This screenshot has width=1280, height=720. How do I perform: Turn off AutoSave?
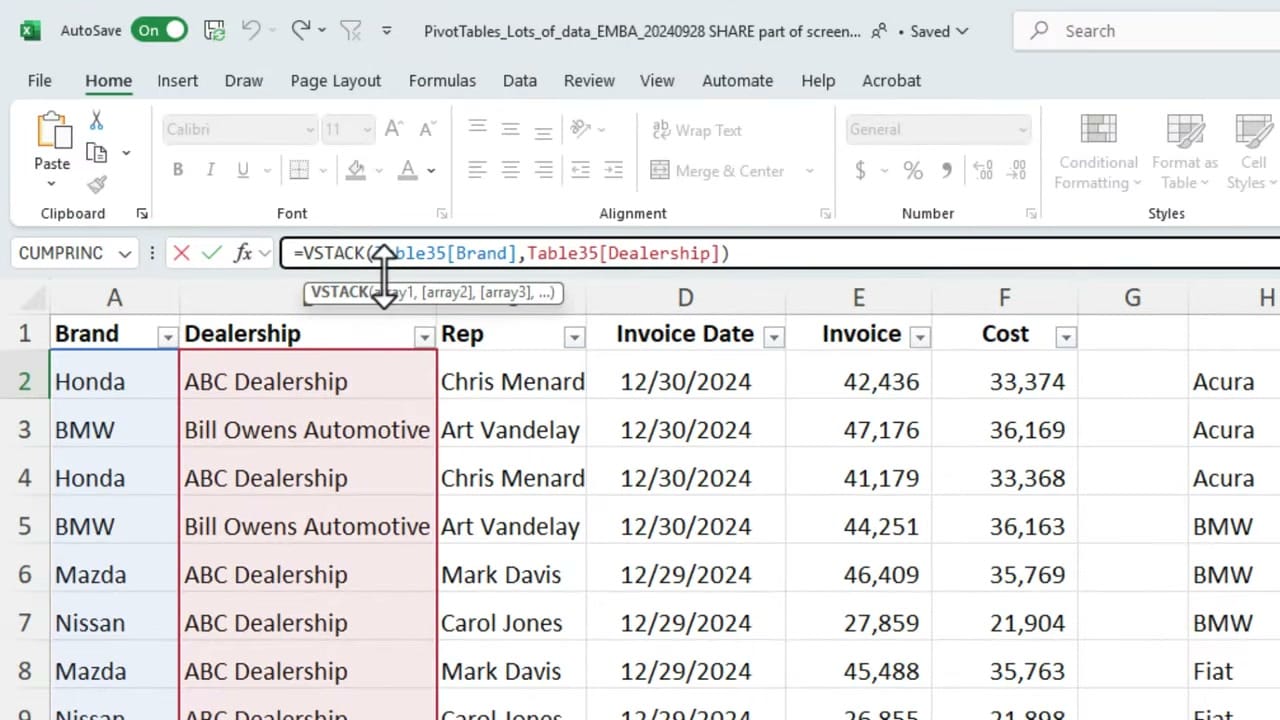(x=158, y=30)
